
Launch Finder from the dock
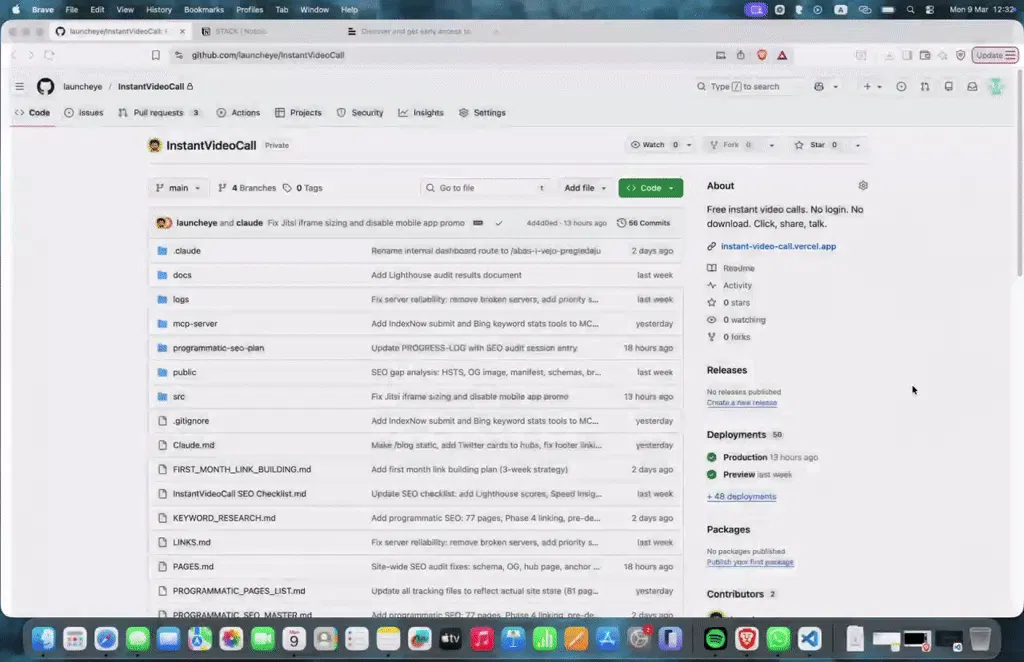pos(44,638)
